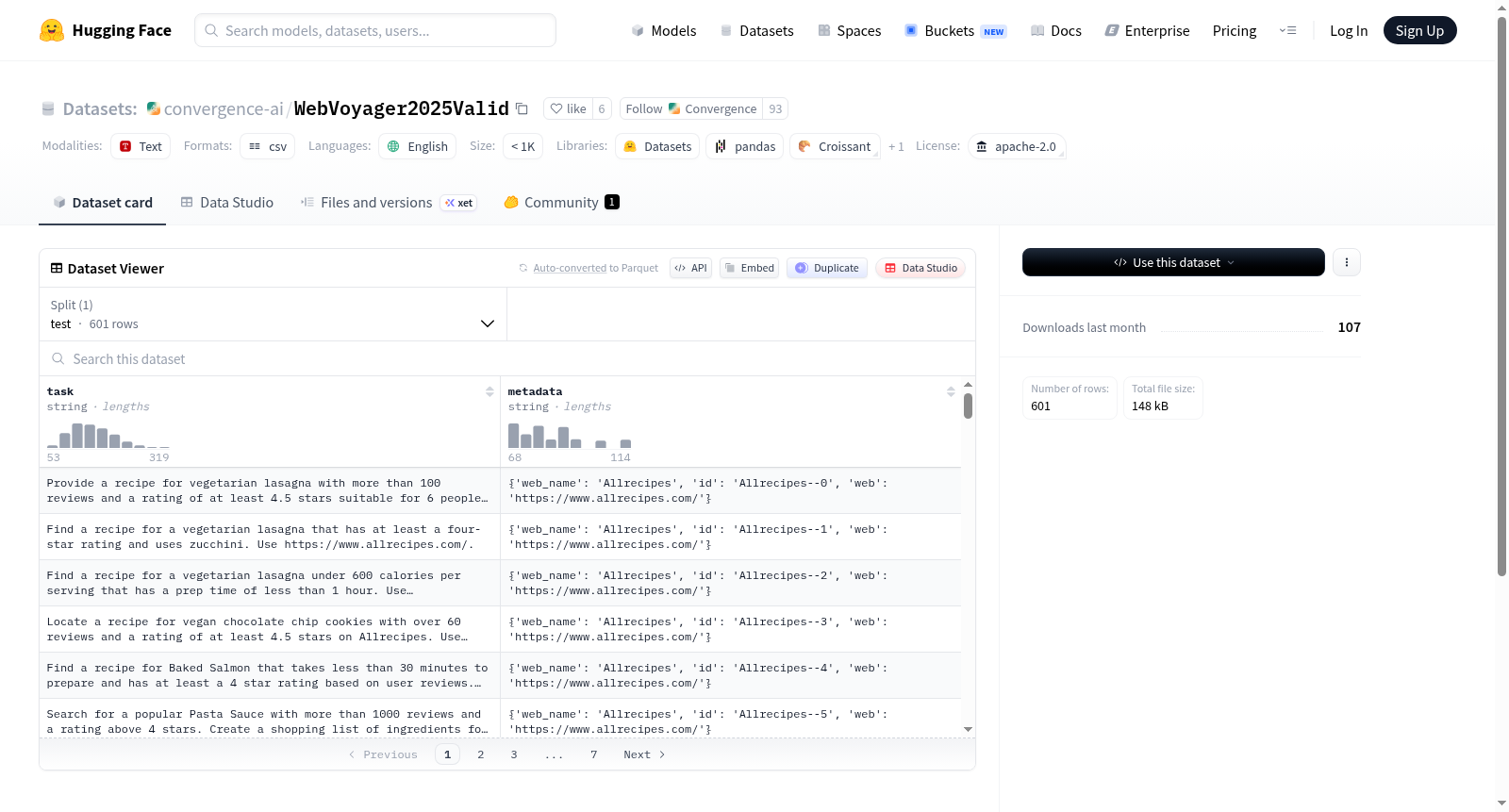
Task: Click the Previous page button
Action: (x=383, y=754)
